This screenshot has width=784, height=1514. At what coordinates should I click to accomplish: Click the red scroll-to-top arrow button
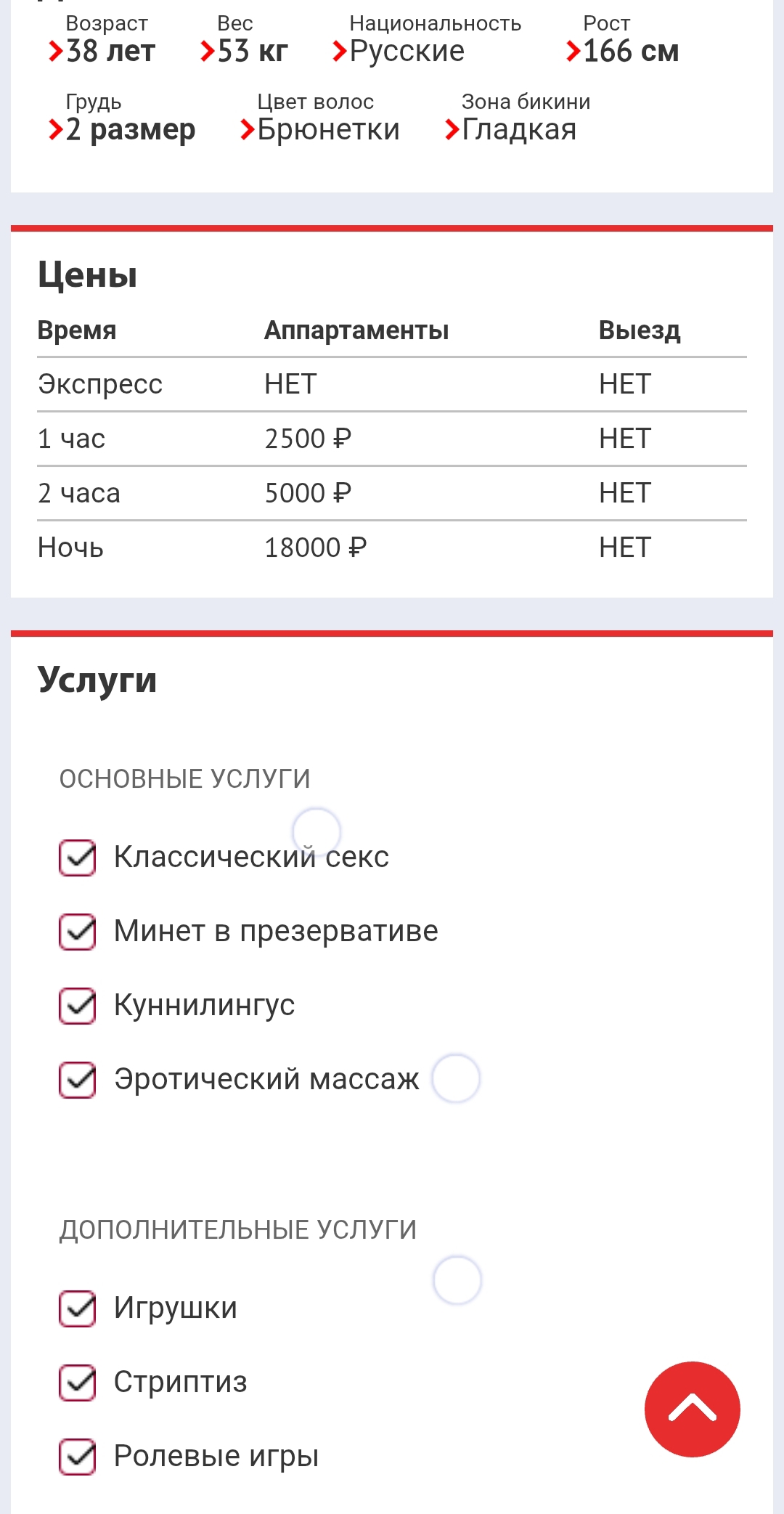click(692, 1409)
